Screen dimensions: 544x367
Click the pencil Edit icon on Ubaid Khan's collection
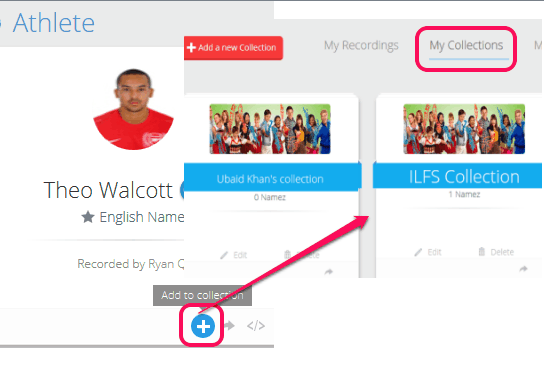pyautogui.click(x=224, y=255)
